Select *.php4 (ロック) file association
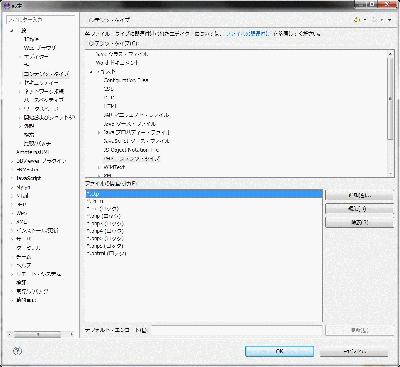The image size is (400, 367). point(105,231)
